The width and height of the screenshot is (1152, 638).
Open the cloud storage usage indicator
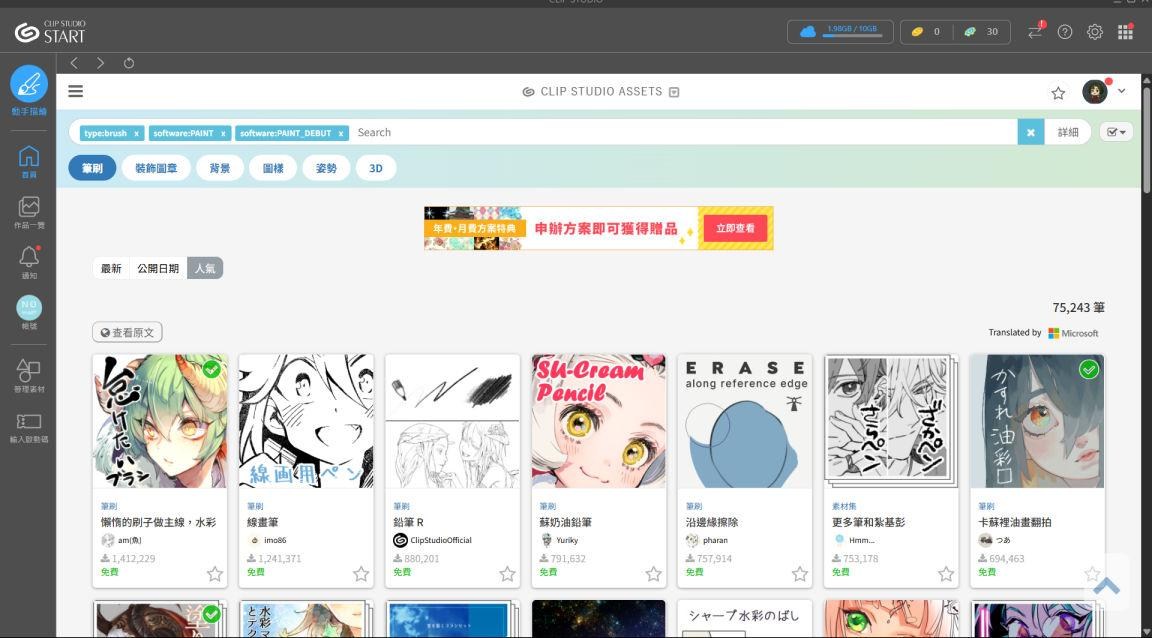point(840,32)
